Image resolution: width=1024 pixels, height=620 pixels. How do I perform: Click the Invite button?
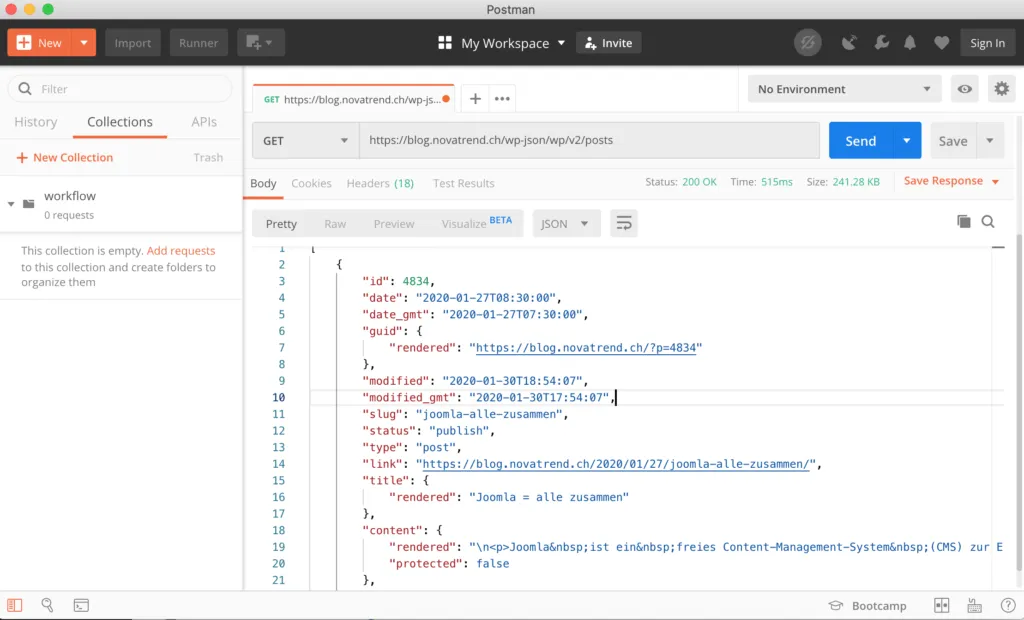coord(609,42)
